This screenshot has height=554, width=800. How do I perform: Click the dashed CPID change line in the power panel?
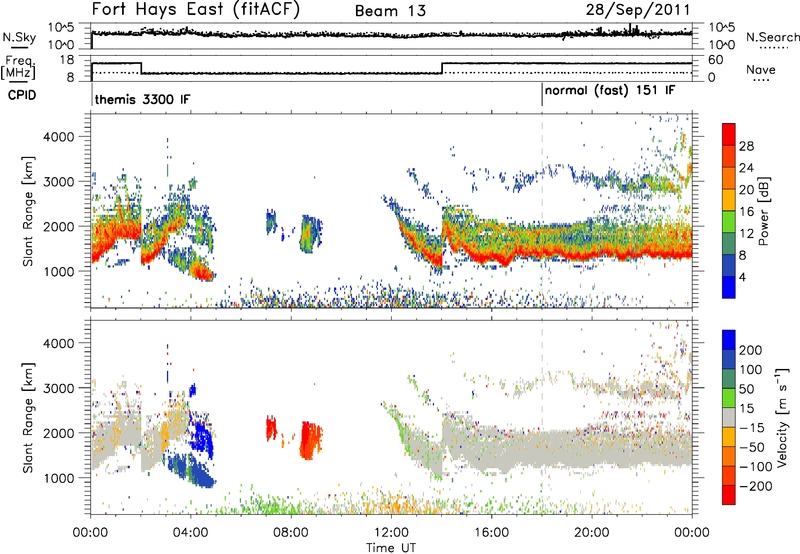click(542, 210)
